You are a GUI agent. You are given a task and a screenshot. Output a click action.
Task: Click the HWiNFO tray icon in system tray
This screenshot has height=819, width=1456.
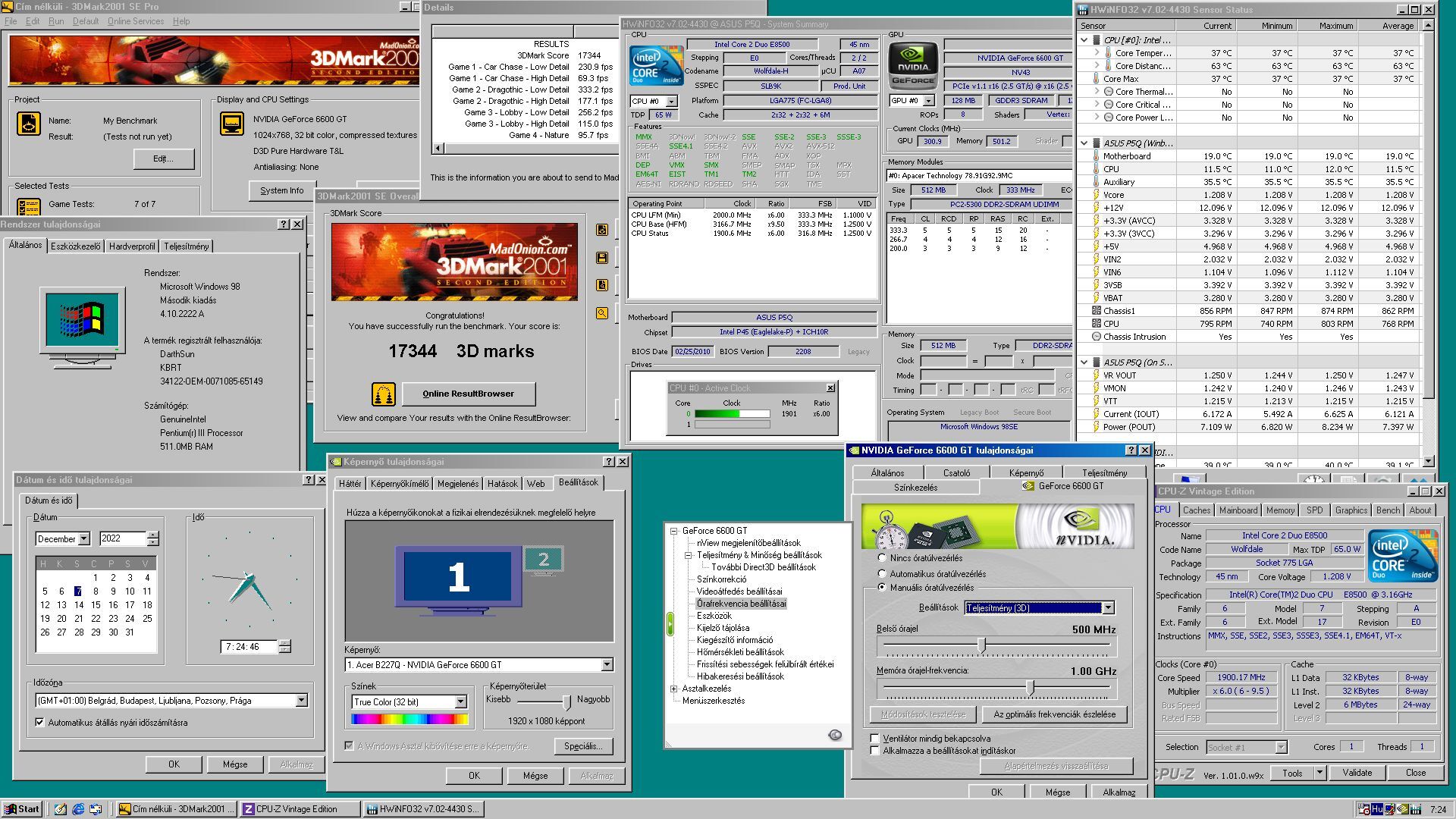click(x=1414, y=809)
